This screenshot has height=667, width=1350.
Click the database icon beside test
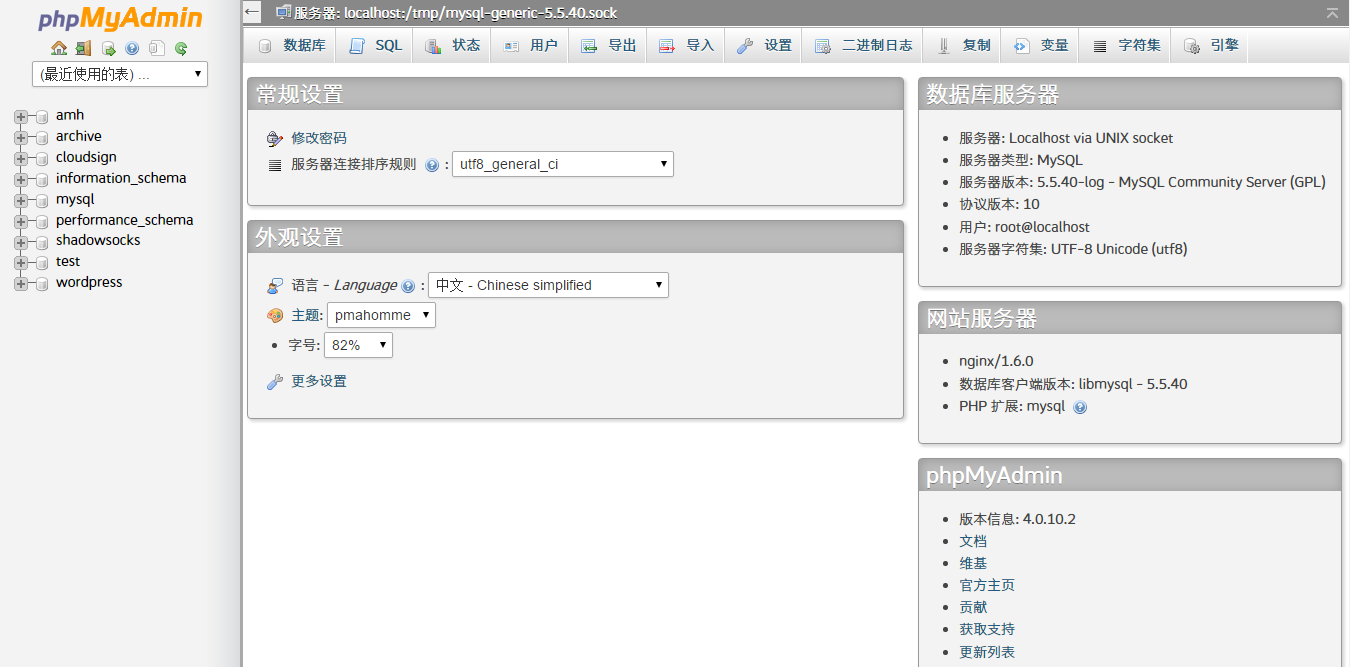42,263
